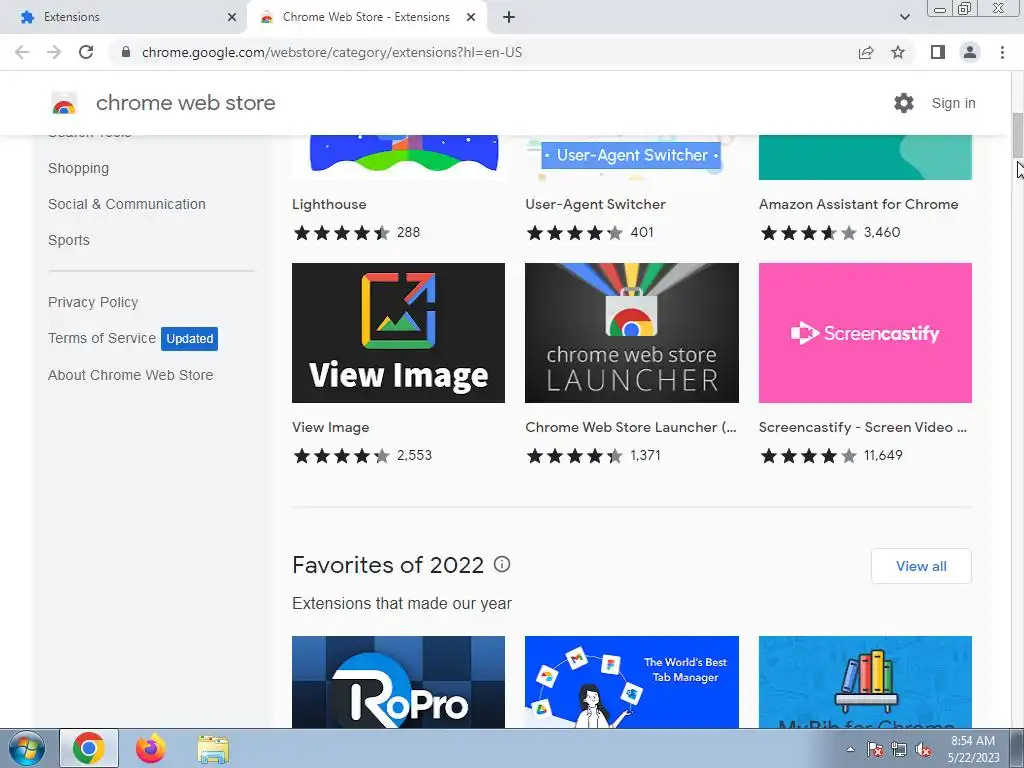1024x768 pixels.
Task: Open Terms of Service link
Action: [102, 338]
